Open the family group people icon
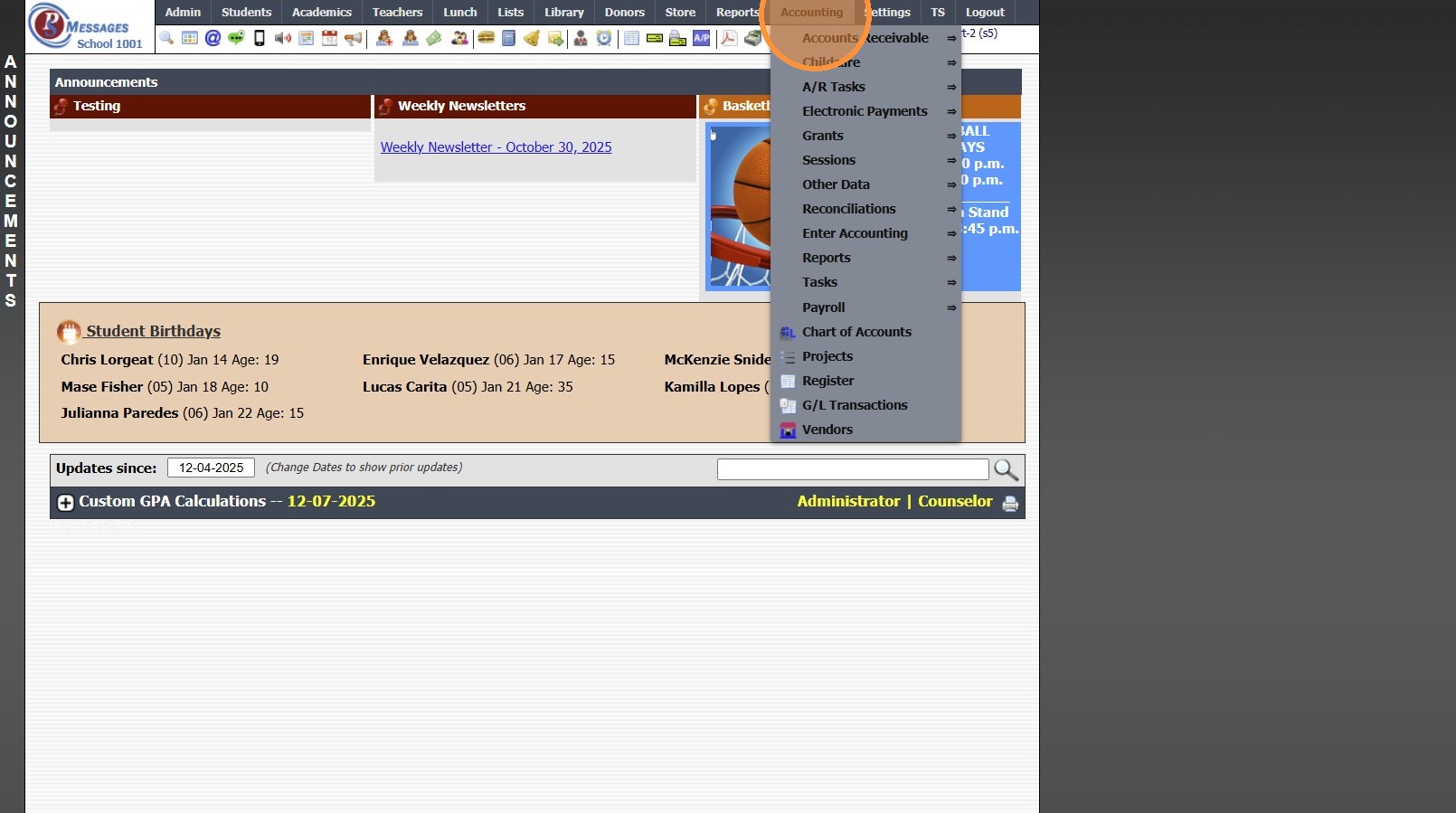 click(x=460, y=38)
